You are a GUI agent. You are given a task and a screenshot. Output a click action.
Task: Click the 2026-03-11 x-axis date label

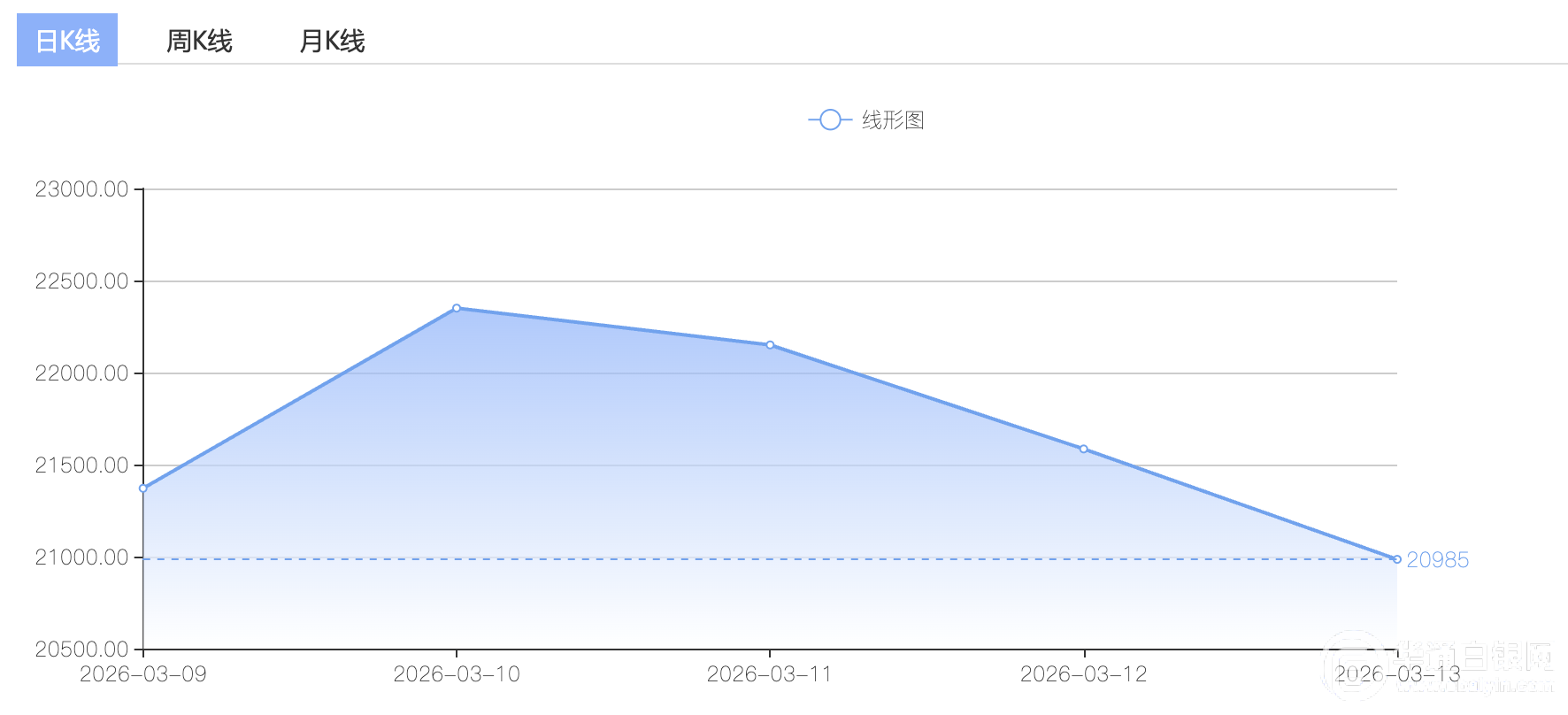[770, 674]
